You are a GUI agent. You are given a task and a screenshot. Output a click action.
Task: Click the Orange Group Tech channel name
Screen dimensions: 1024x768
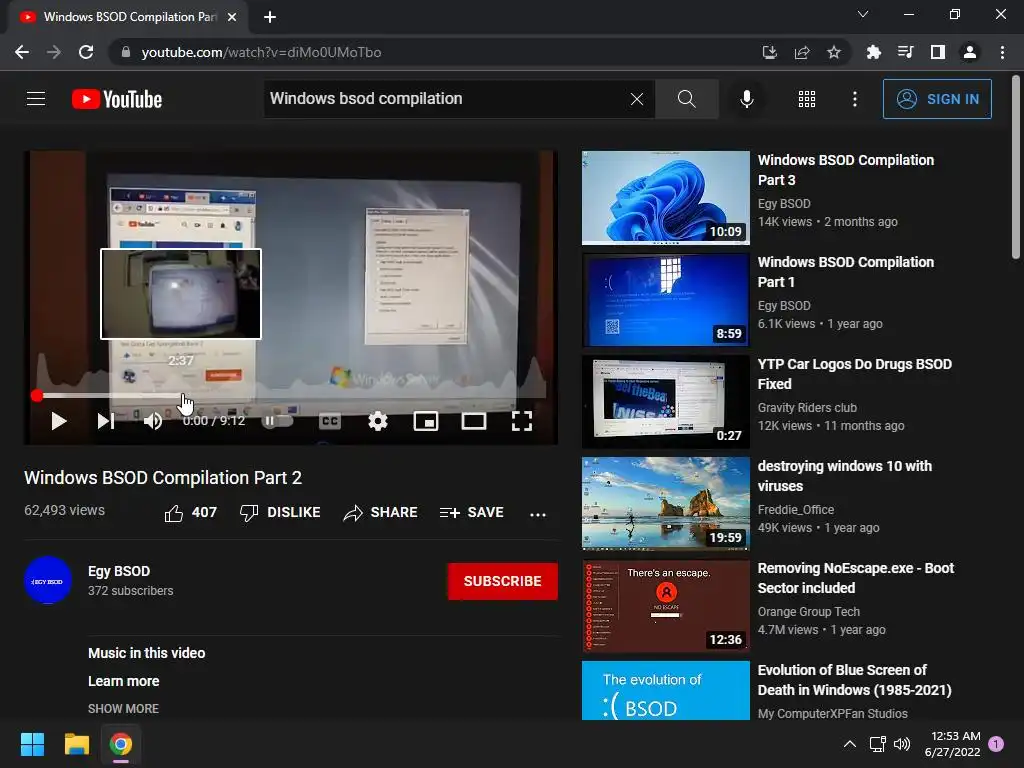(808, 611)
